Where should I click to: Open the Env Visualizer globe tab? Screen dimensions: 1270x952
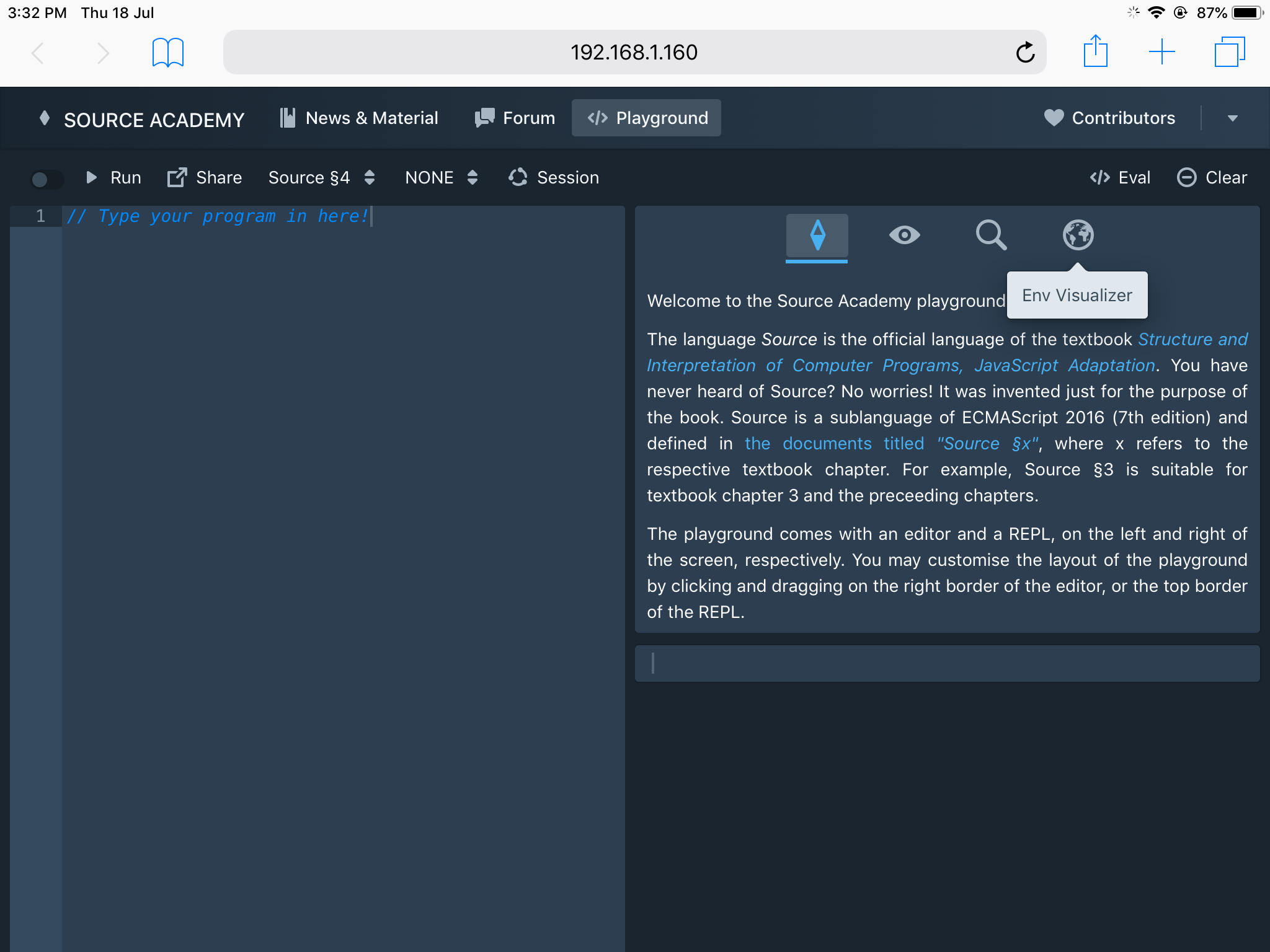[x=1078, y=236]
